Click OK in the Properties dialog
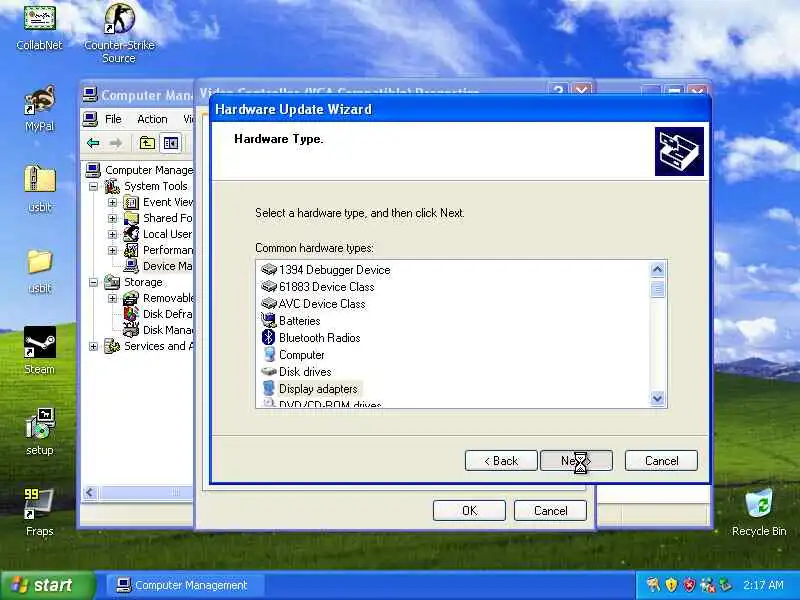The width and height of the screenshot is (800, 600). click(x=469, y=511)
